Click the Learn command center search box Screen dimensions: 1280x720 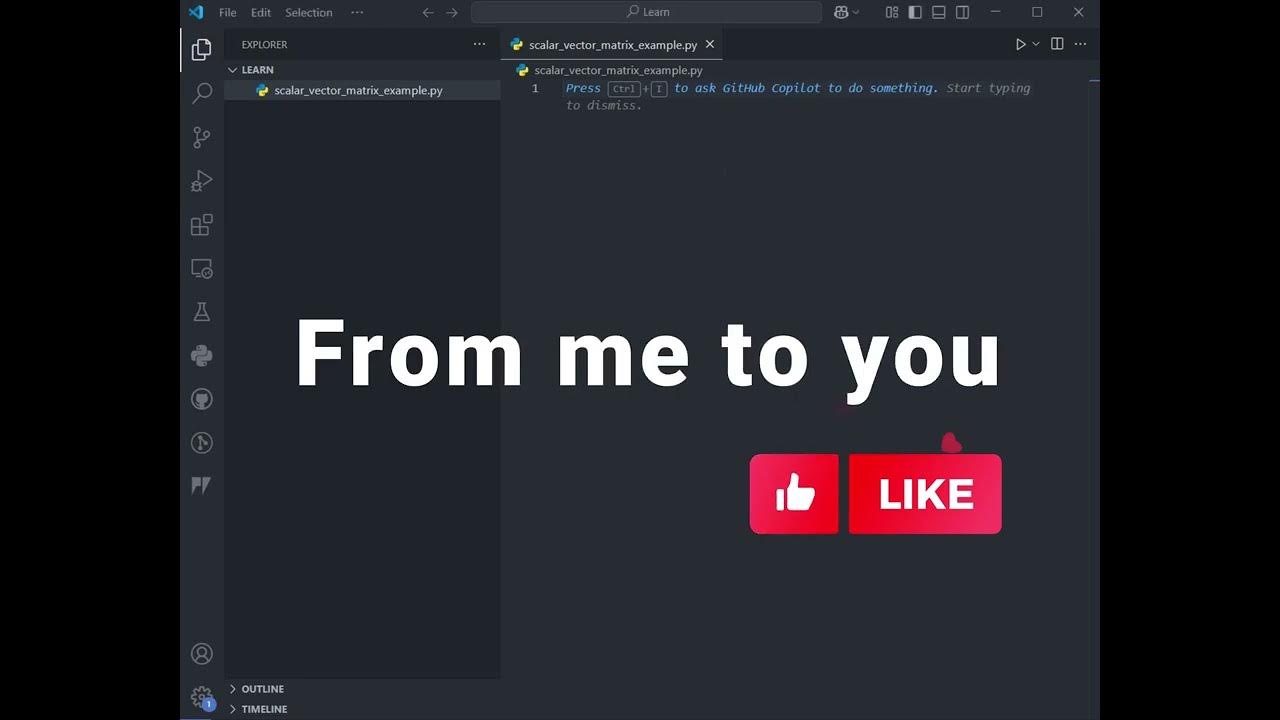pos(646,12)
